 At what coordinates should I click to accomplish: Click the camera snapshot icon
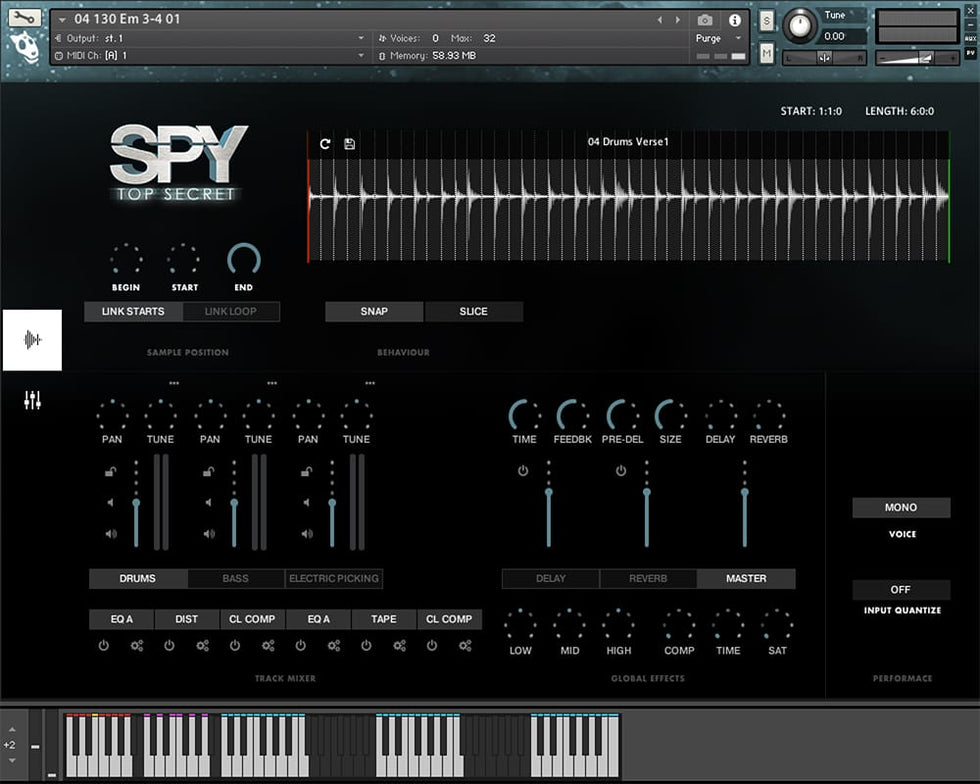tap(705, 20)
